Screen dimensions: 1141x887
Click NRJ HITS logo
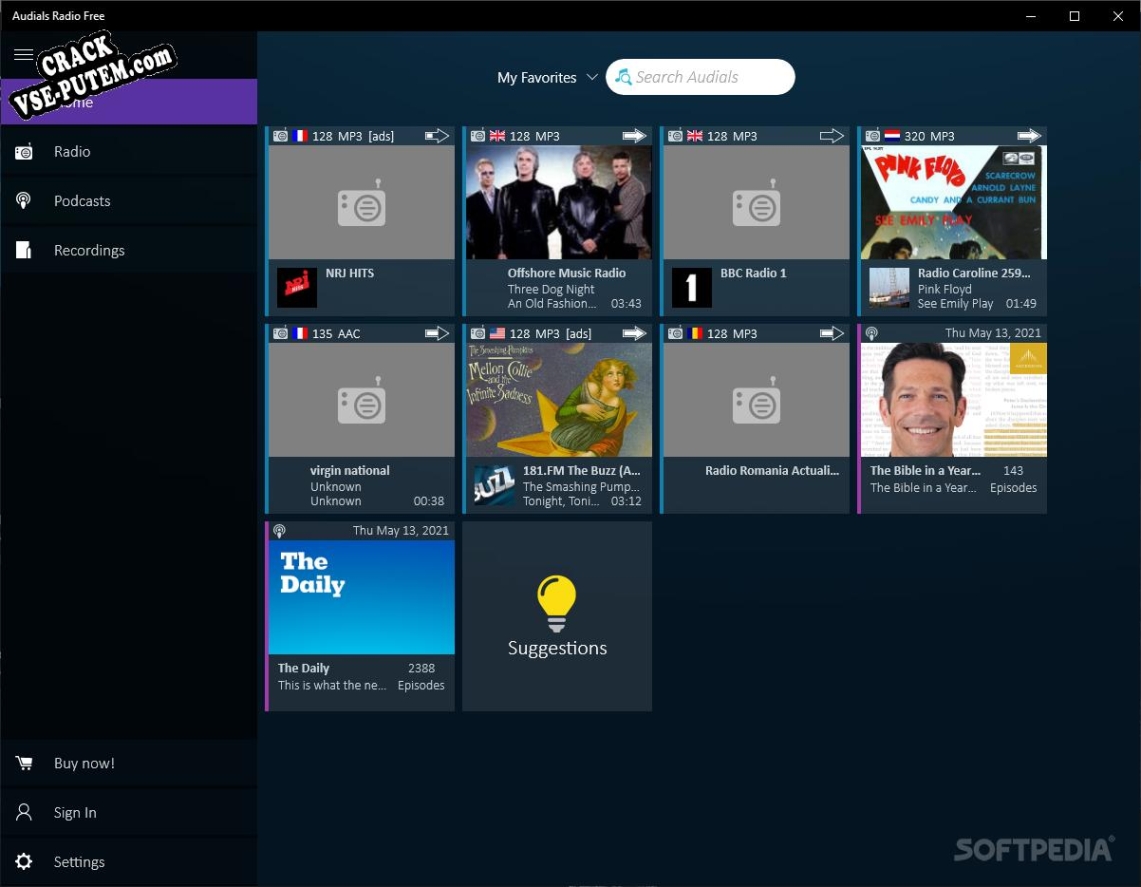point(297,287)
